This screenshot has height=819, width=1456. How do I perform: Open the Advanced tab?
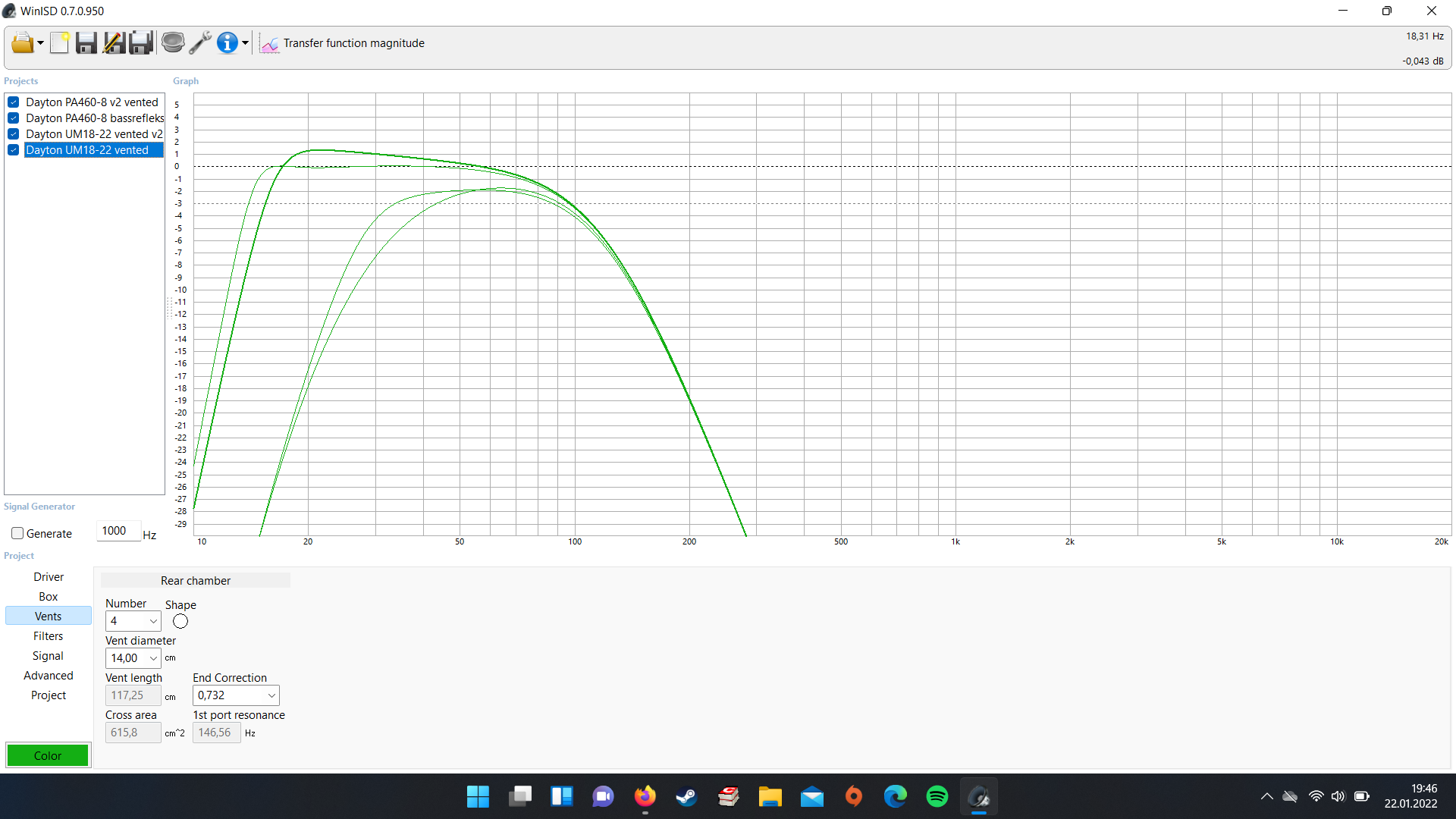[49, 676]
